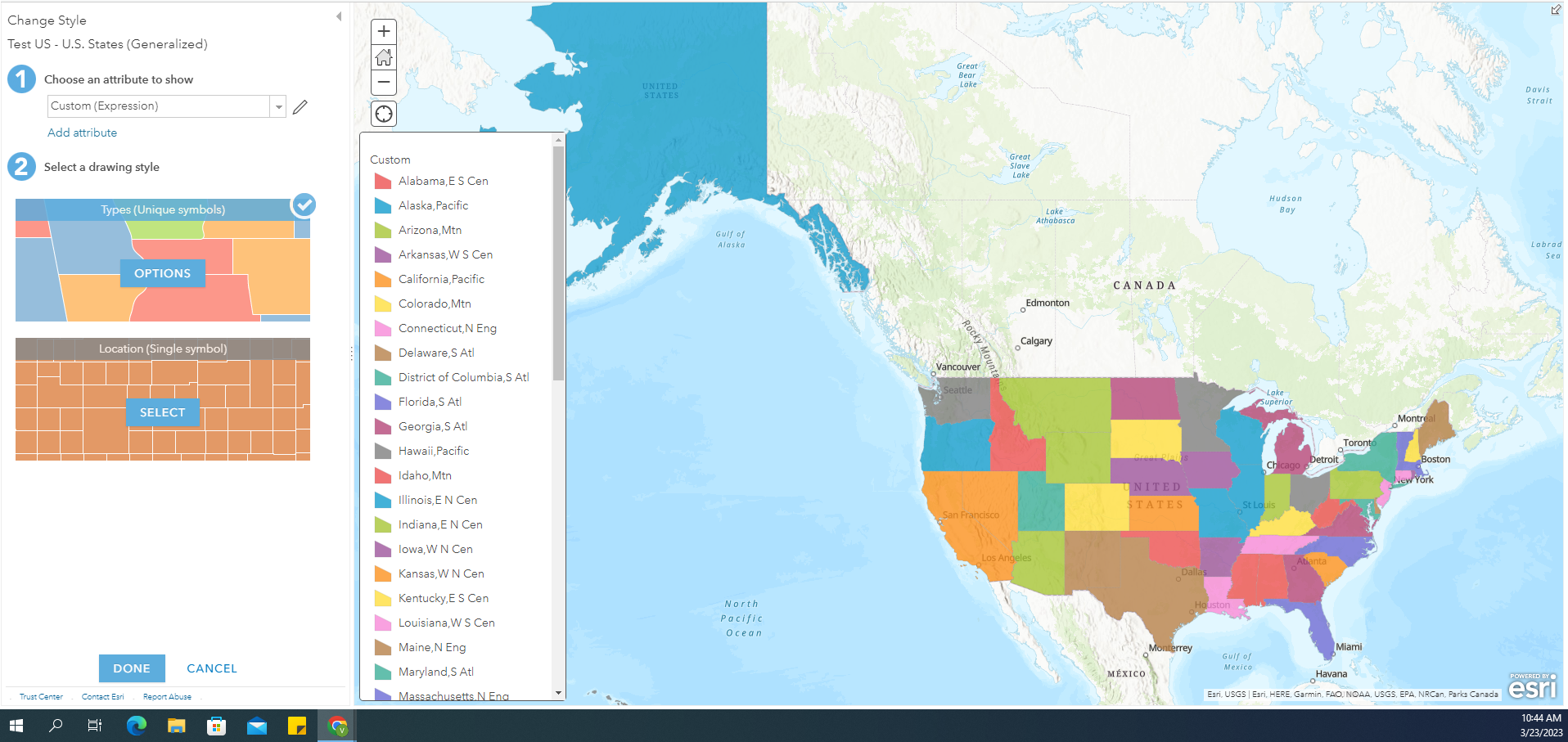Zoom out on the map

click(x=383, y=82)
